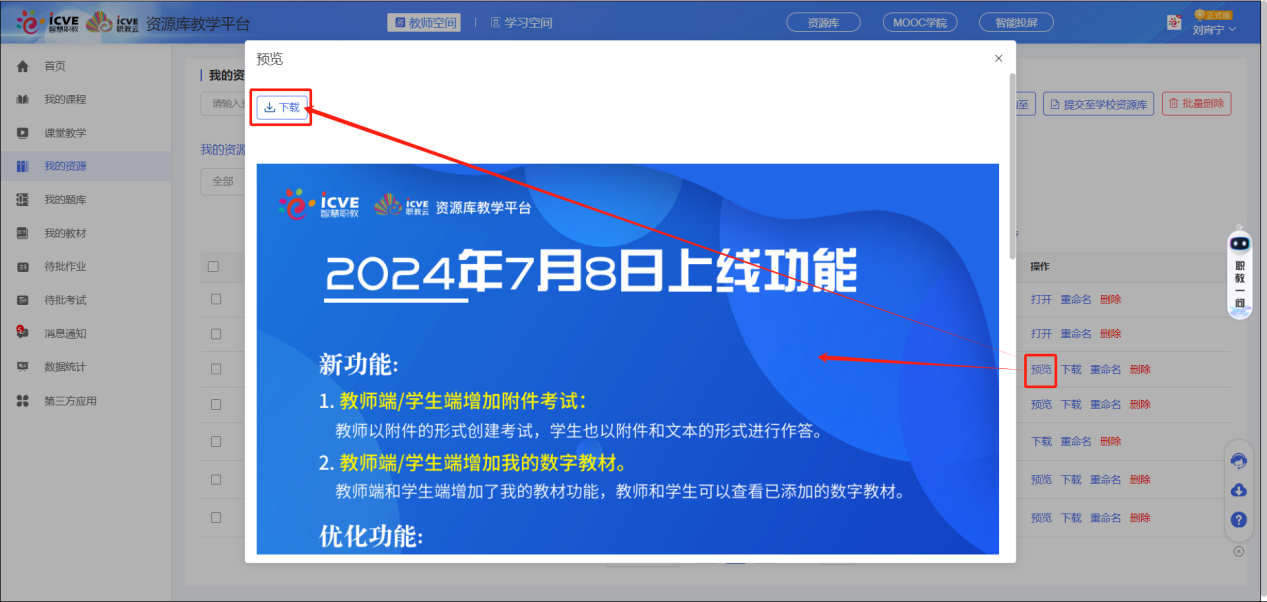Viewport: 1267px width, 602px height.
Task: Open the customer service headset icon
Action: 1238,461
